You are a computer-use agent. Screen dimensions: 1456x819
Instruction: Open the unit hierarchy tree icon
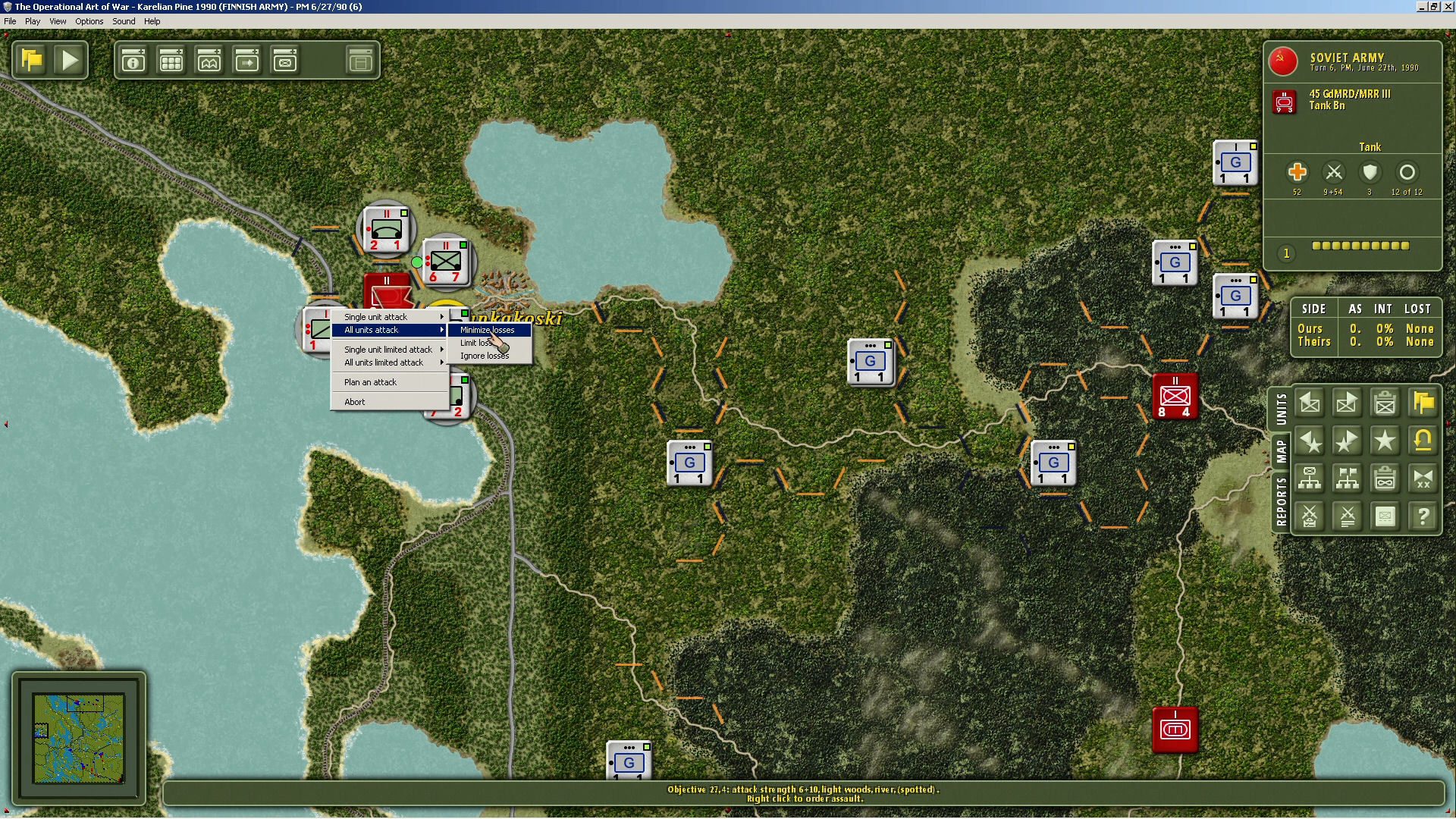point(1310,479)
